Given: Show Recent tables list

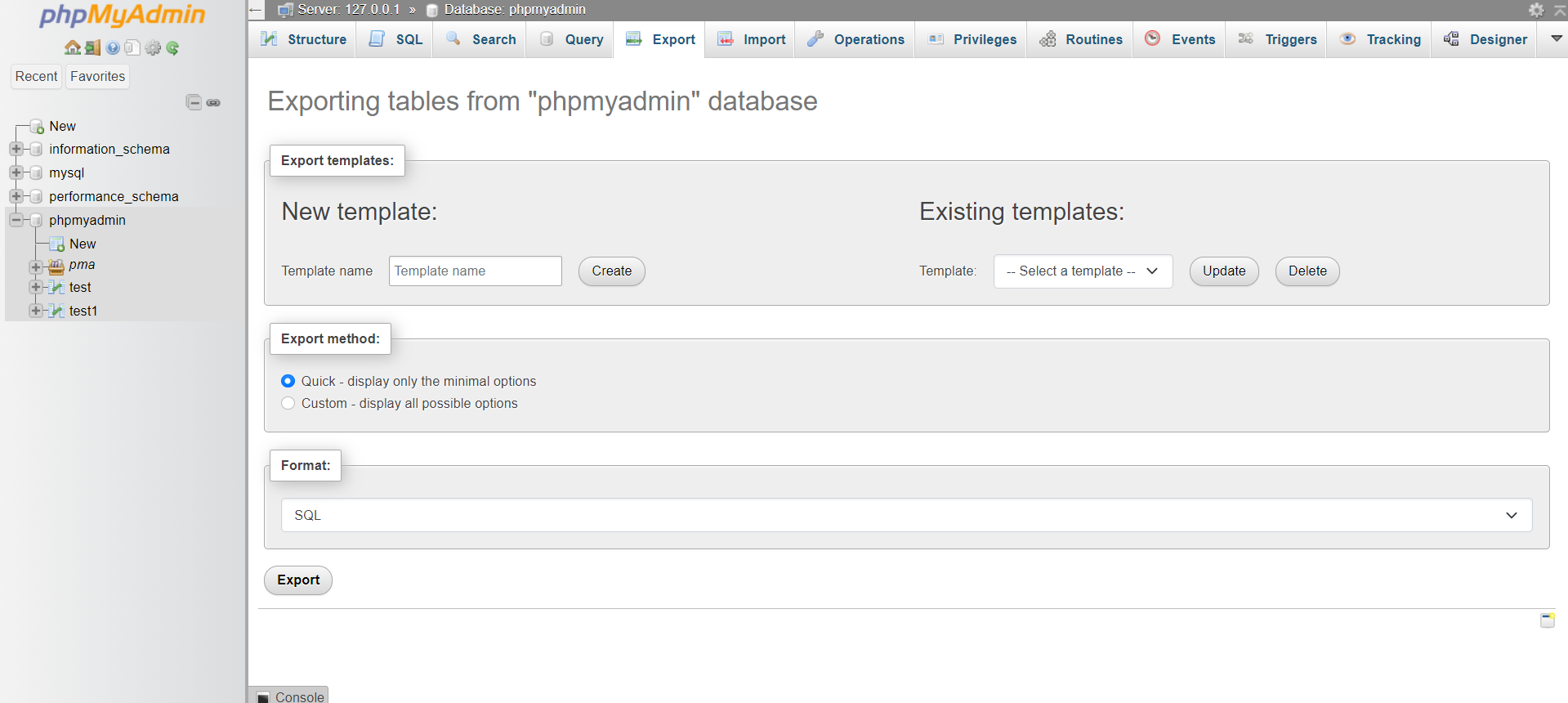Looking at the screenshot, I should tap(37, 76).
